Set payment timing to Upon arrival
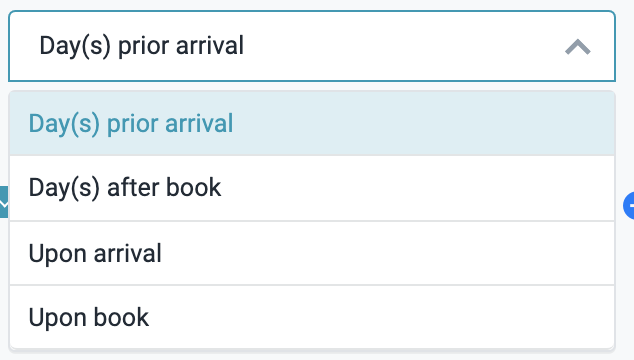The image size is (634, 360). [x=312, y=253]
